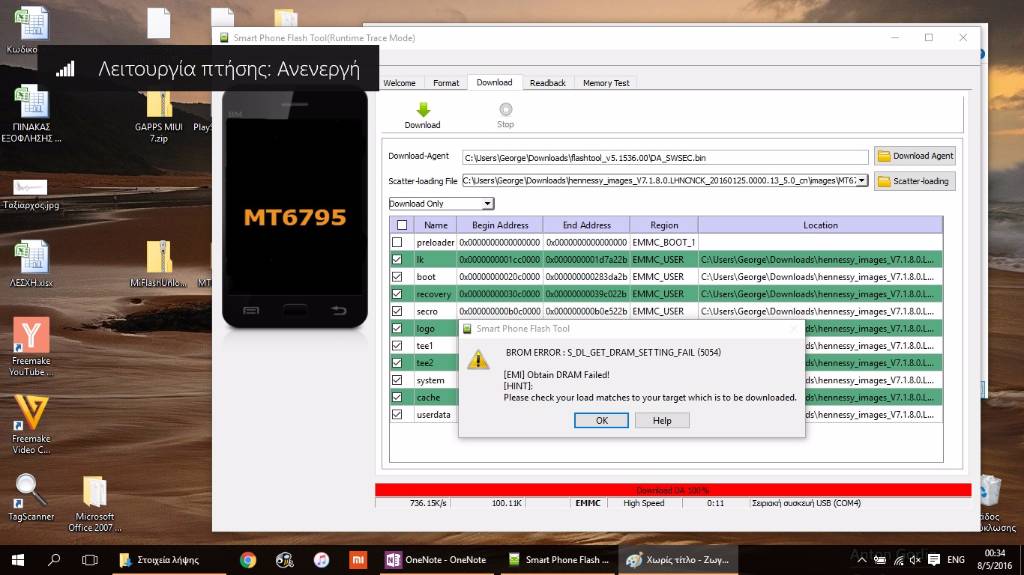The width and height of the screenshot is (1024, 575).
Task: Select the Download tab
Action: click(x=494, y=82)
